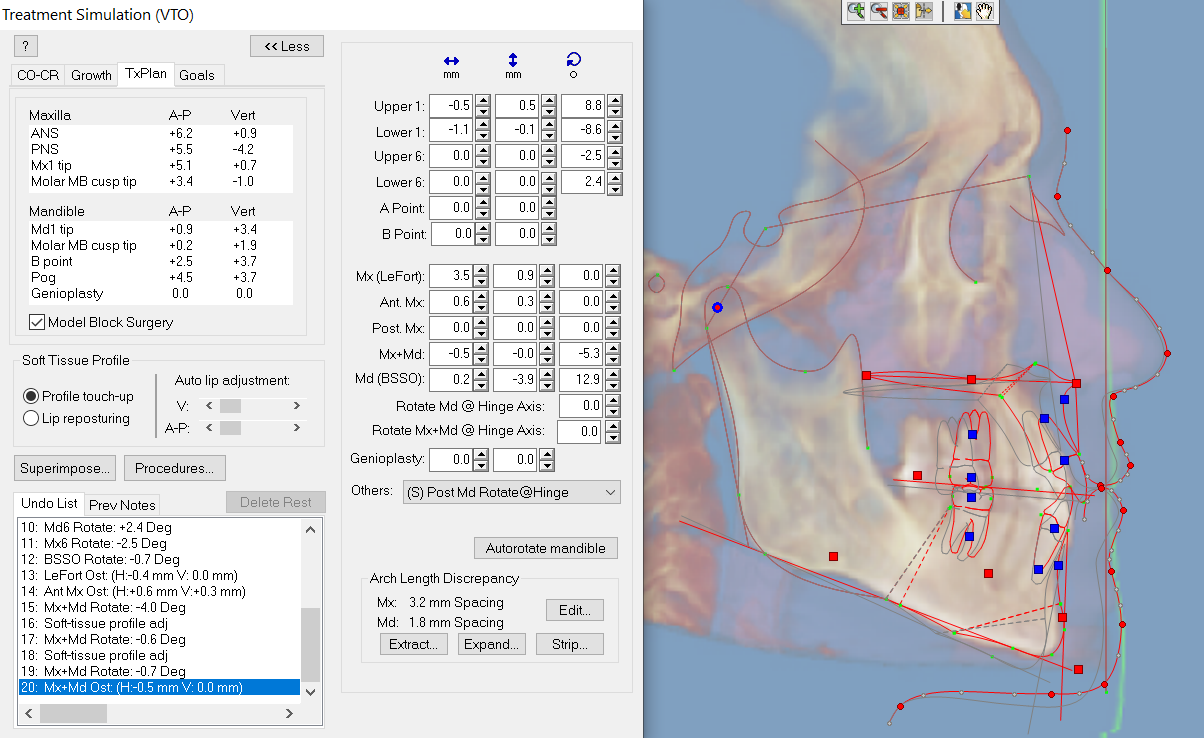This screenshot has width=1204, height=738.
Task: Switch to the Growth tab
Action: coord(91,75)
